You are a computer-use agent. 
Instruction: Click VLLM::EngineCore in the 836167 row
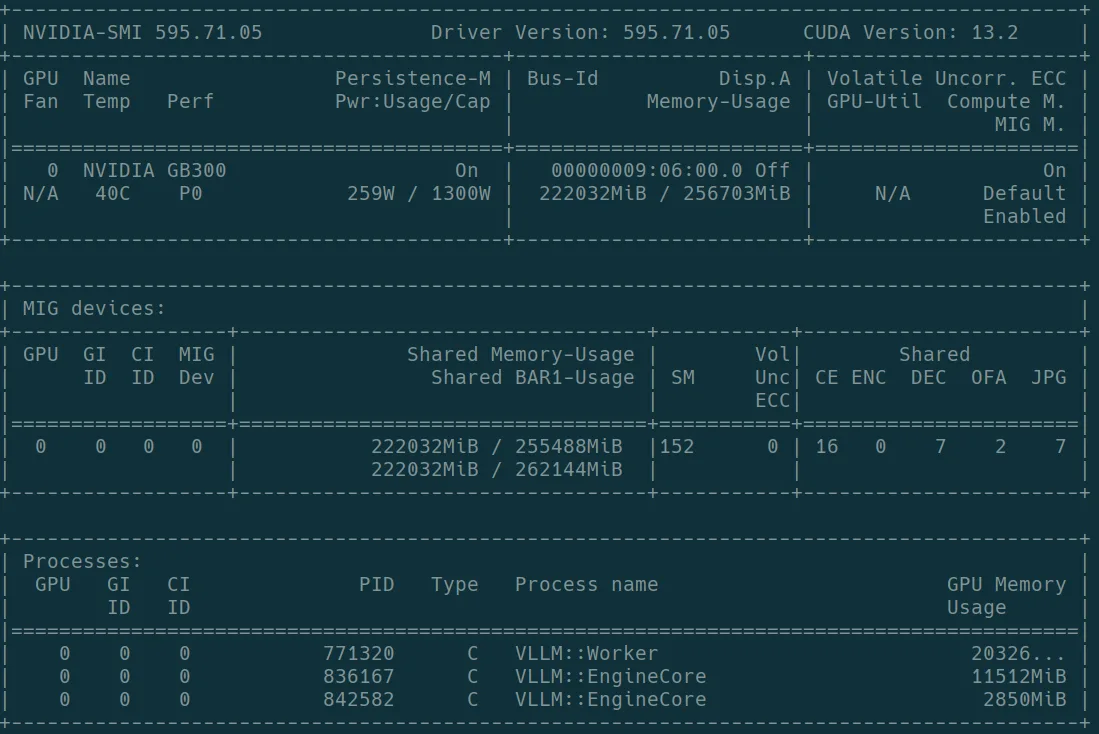click(x=610, y=677)
